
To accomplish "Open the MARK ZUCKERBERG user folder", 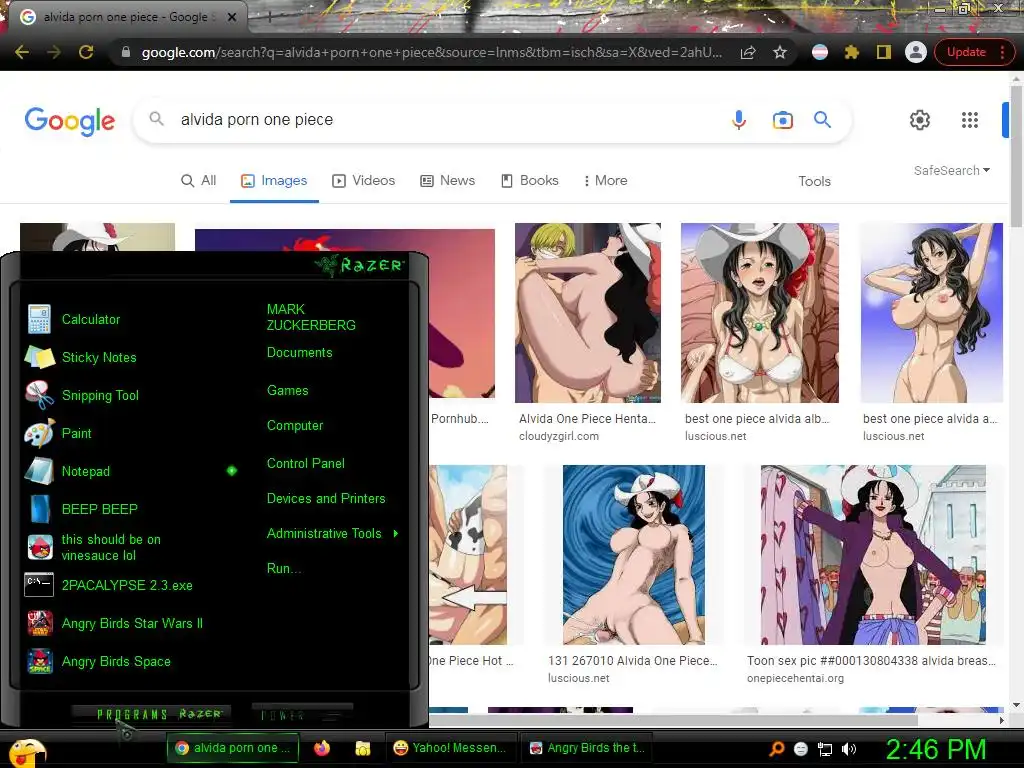I will click(311, 317).
